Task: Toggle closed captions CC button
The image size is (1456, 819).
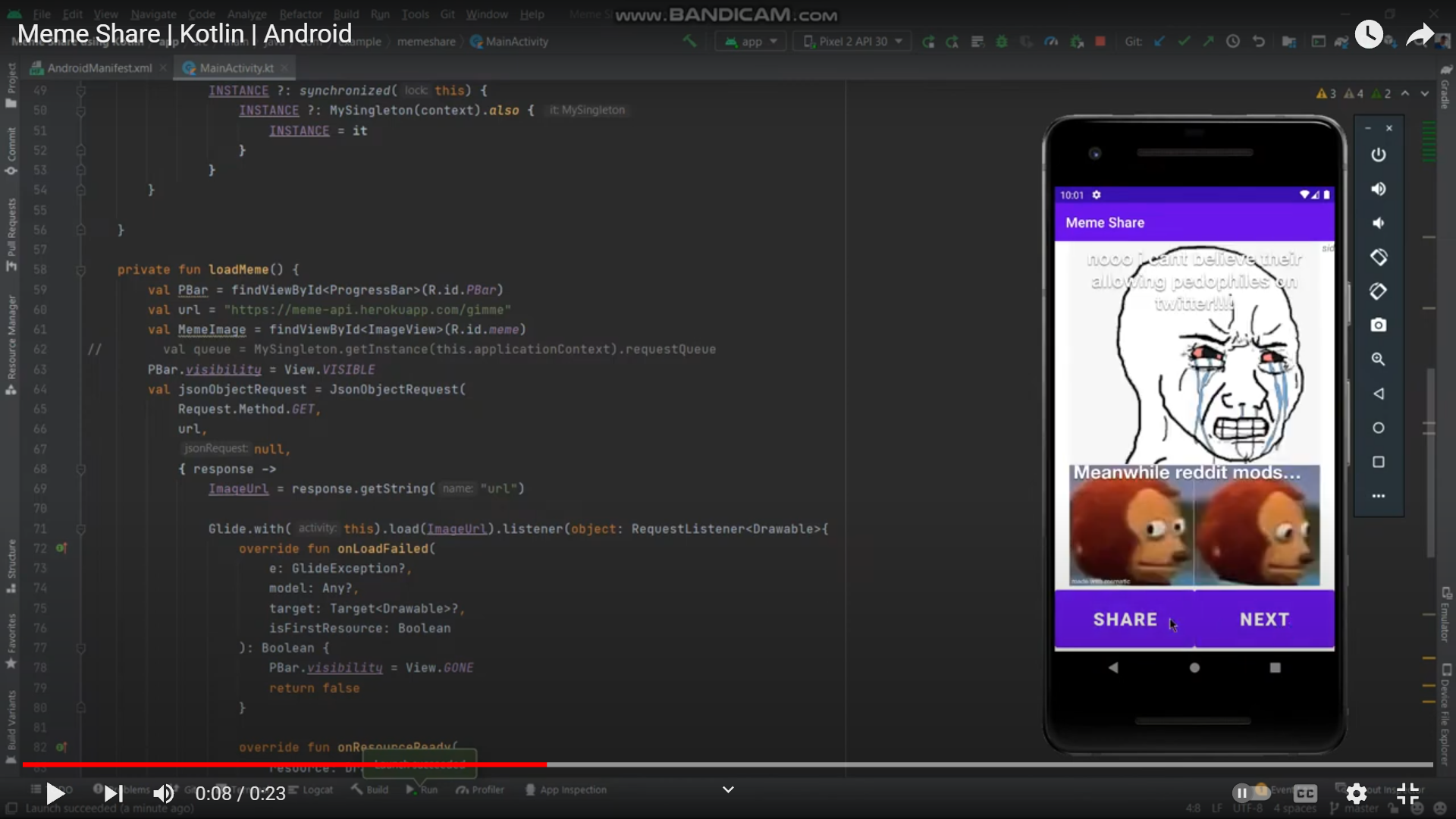Action: point(1305,793)
